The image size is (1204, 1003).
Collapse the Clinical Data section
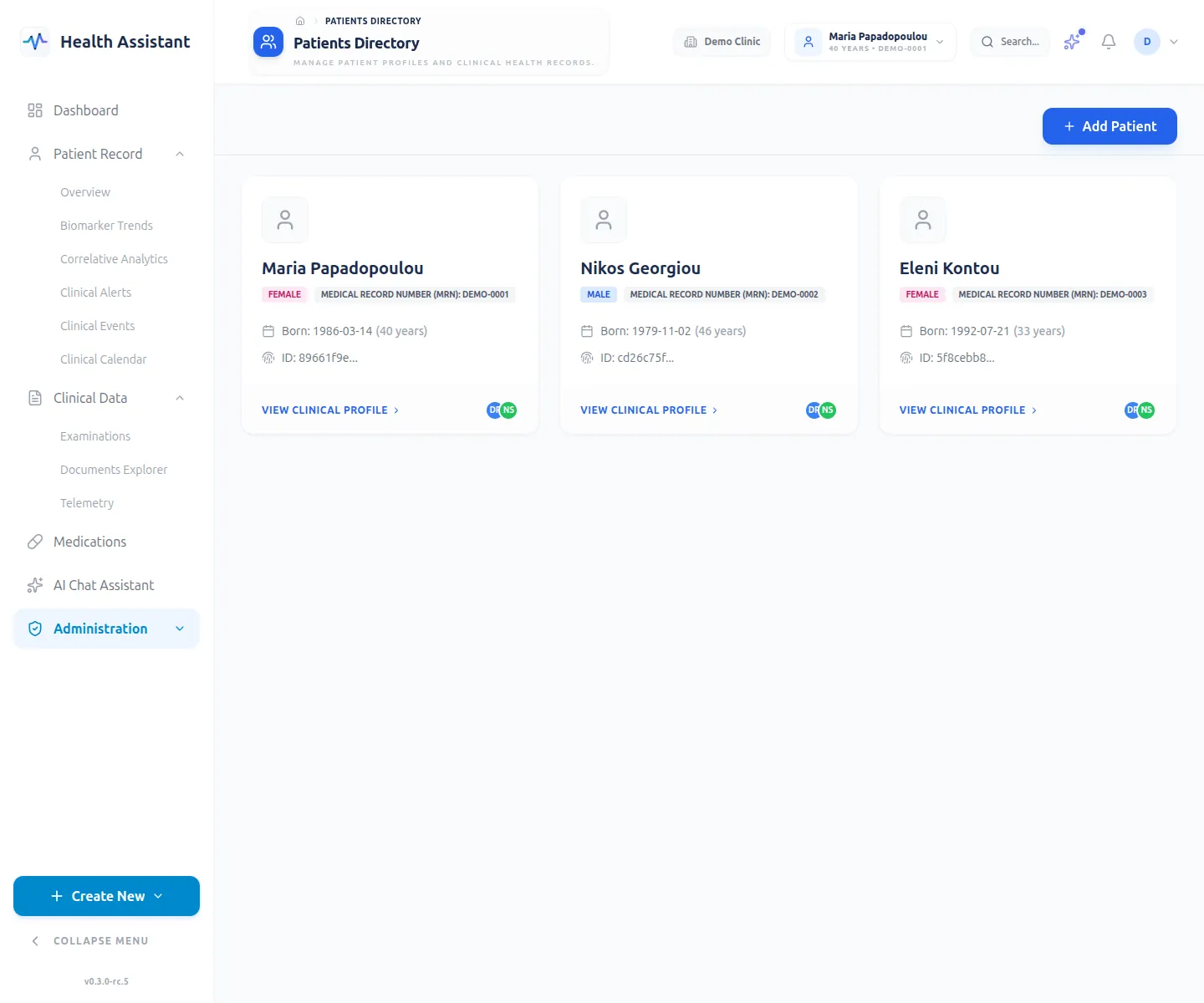[x=180, y=398]
